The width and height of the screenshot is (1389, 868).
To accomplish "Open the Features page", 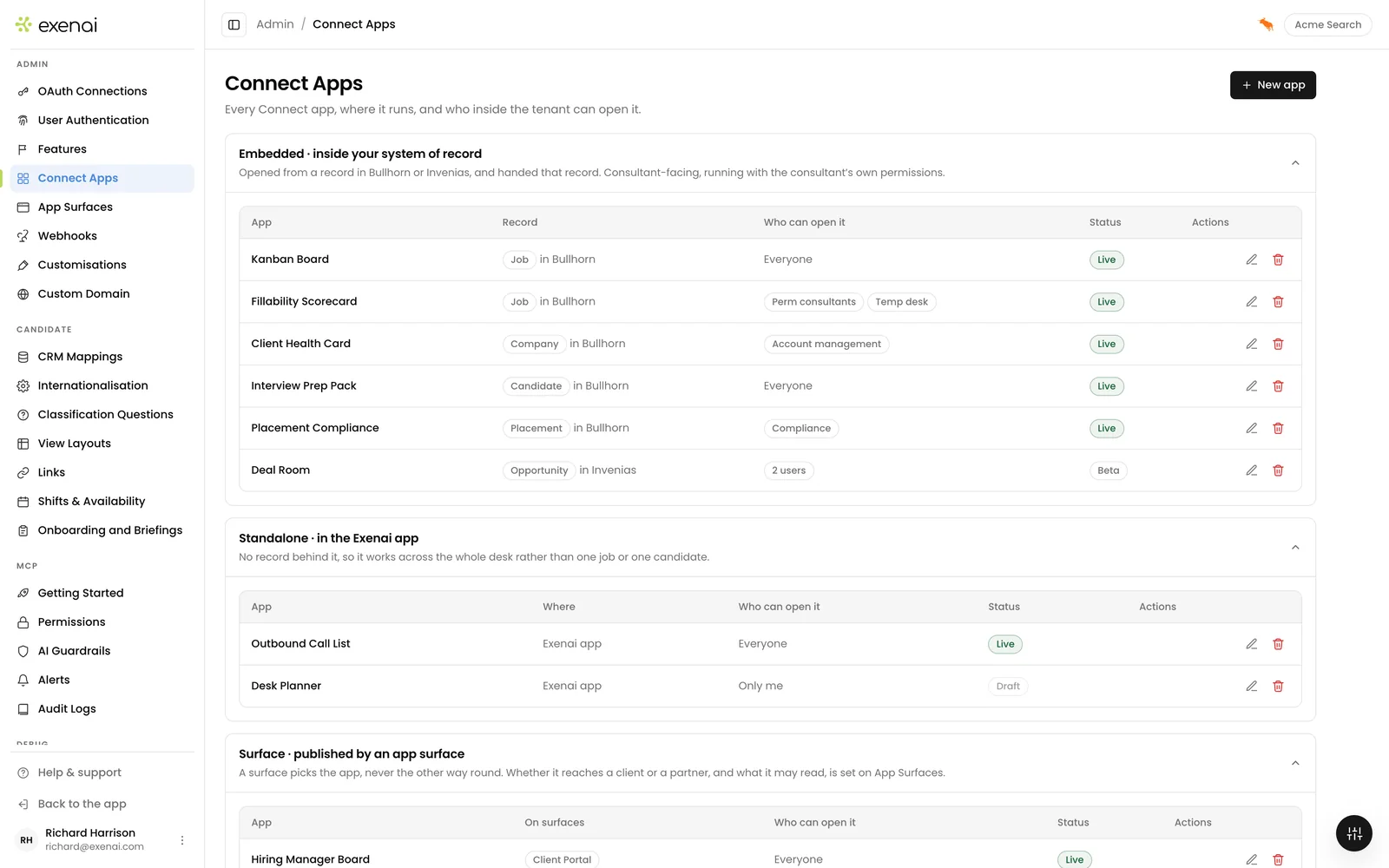I will (102, 149).
